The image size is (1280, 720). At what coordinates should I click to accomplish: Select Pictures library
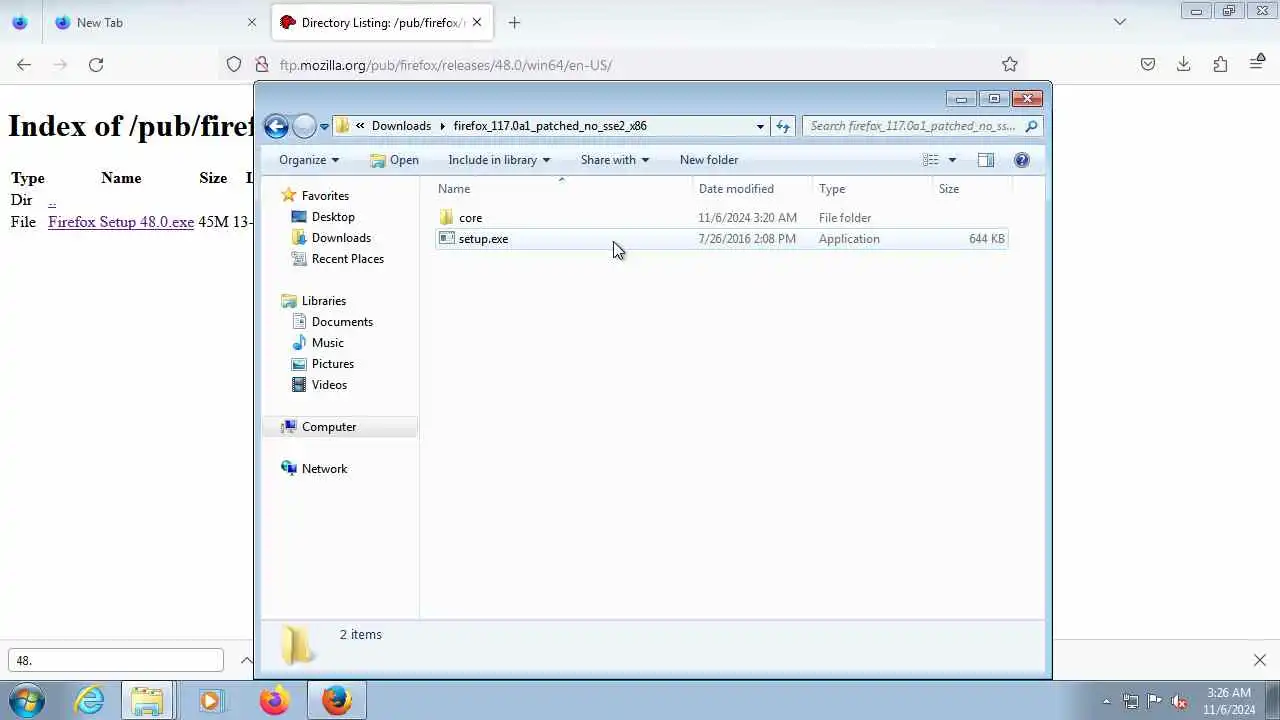pyautogui.click(x=332, y=364)
